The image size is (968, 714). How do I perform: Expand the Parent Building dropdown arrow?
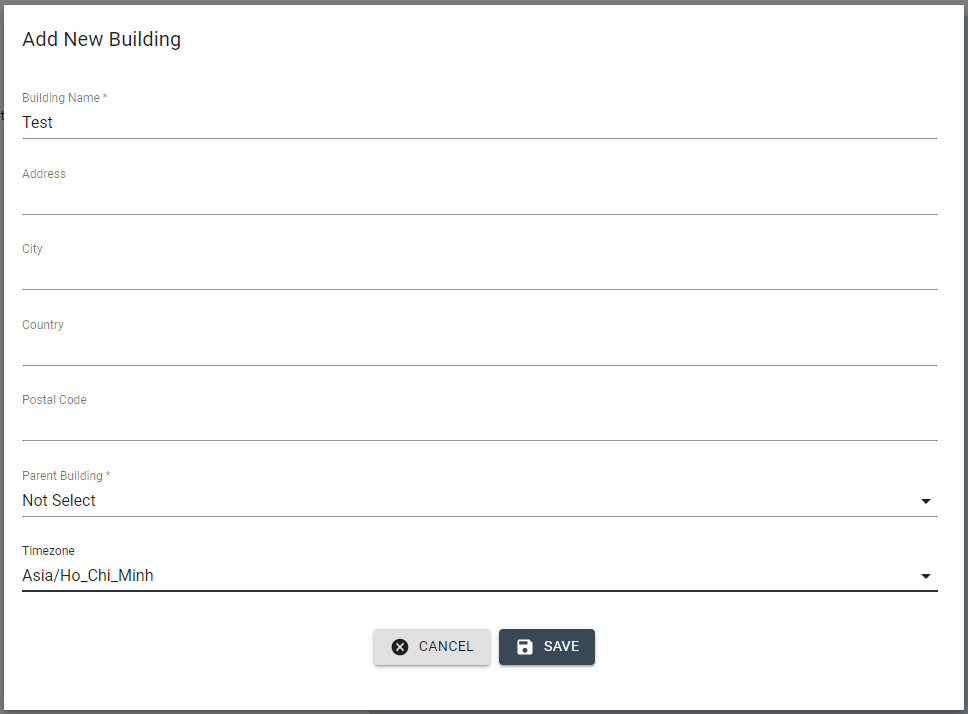(x=925, y=501)
